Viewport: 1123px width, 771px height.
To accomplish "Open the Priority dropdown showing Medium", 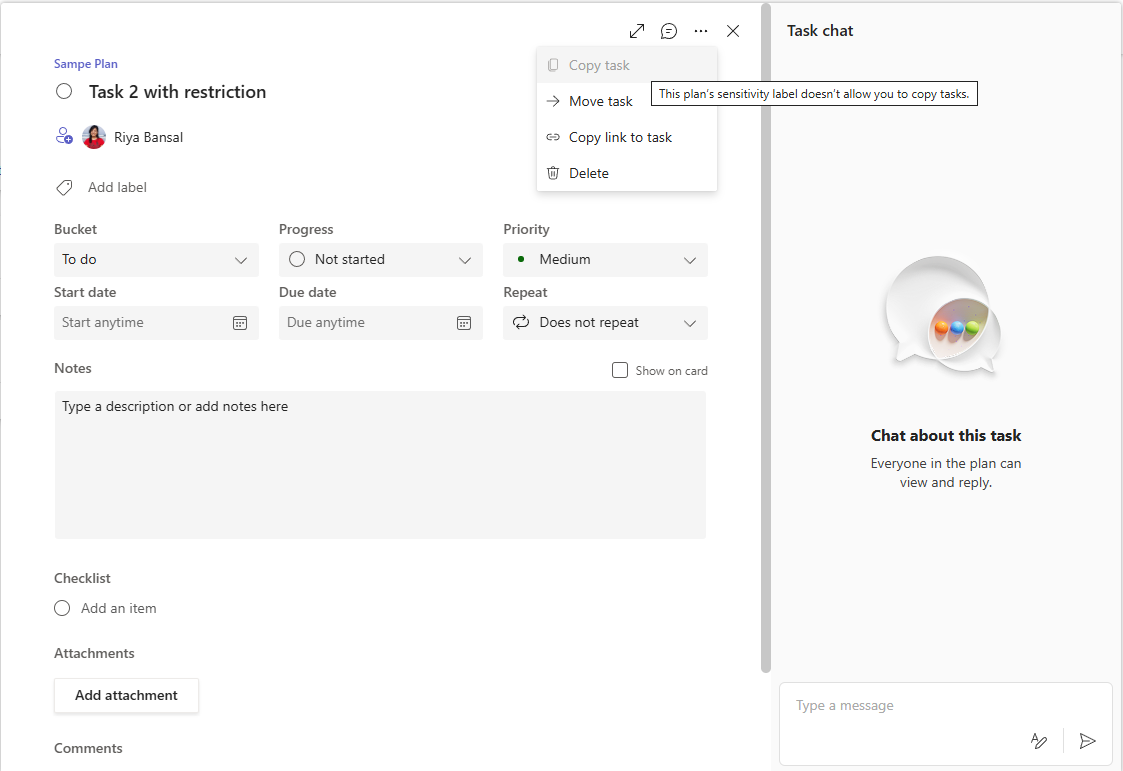I will point(605,259).
